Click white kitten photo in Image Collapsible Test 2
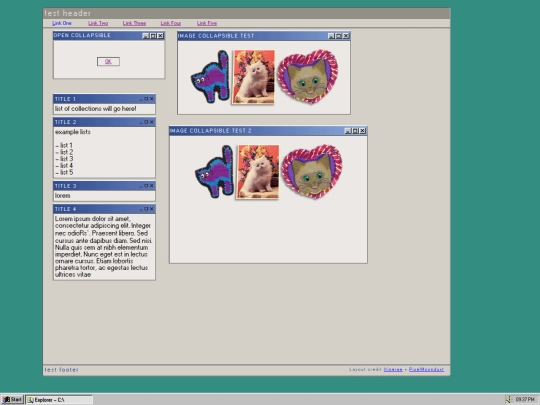 (x=258, y=172)
